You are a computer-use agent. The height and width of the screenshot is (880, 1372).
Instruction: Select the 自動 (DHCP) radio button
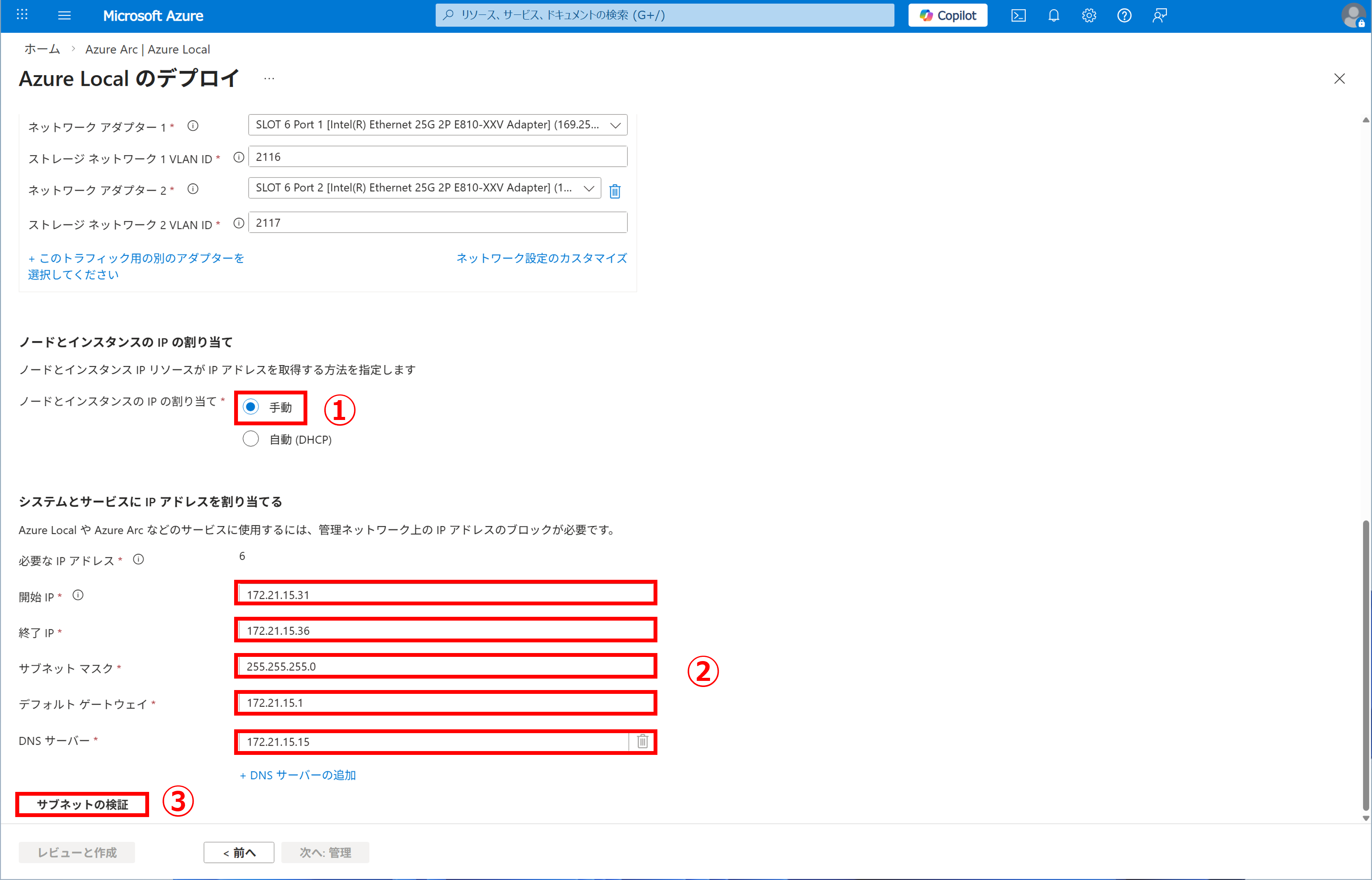pos(251,439)
